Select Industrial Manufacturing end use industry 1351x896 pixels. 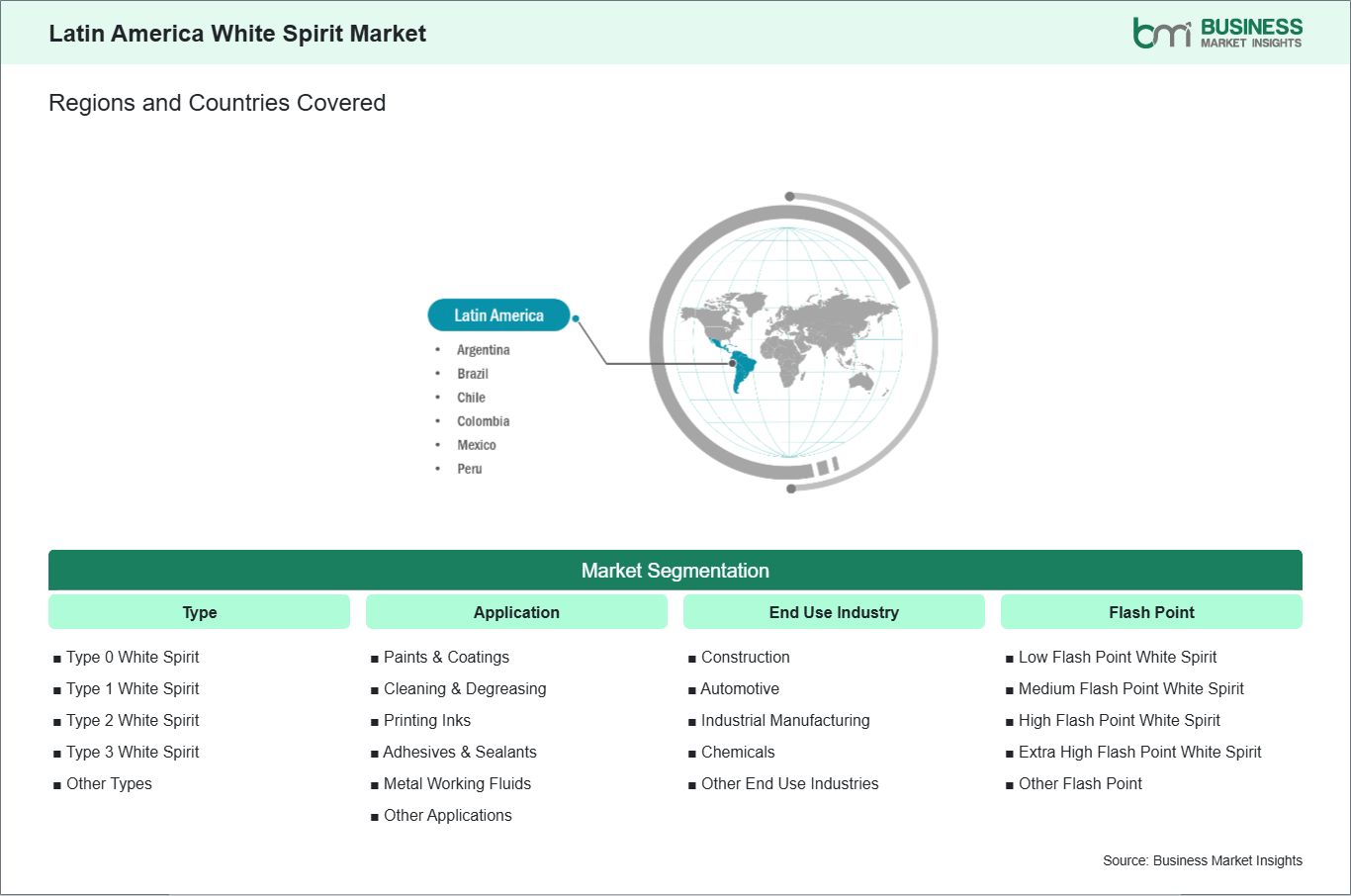[785, 720]
